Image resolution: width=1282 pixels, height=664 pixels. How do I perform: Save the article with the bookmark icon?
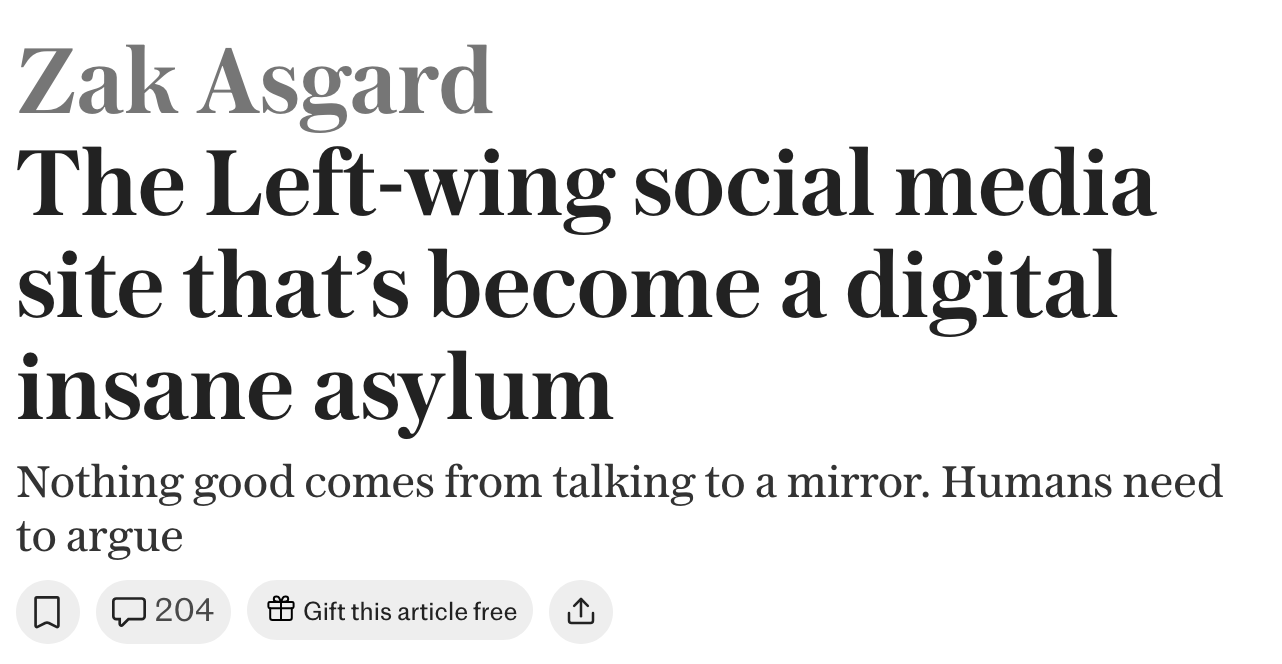47,611
